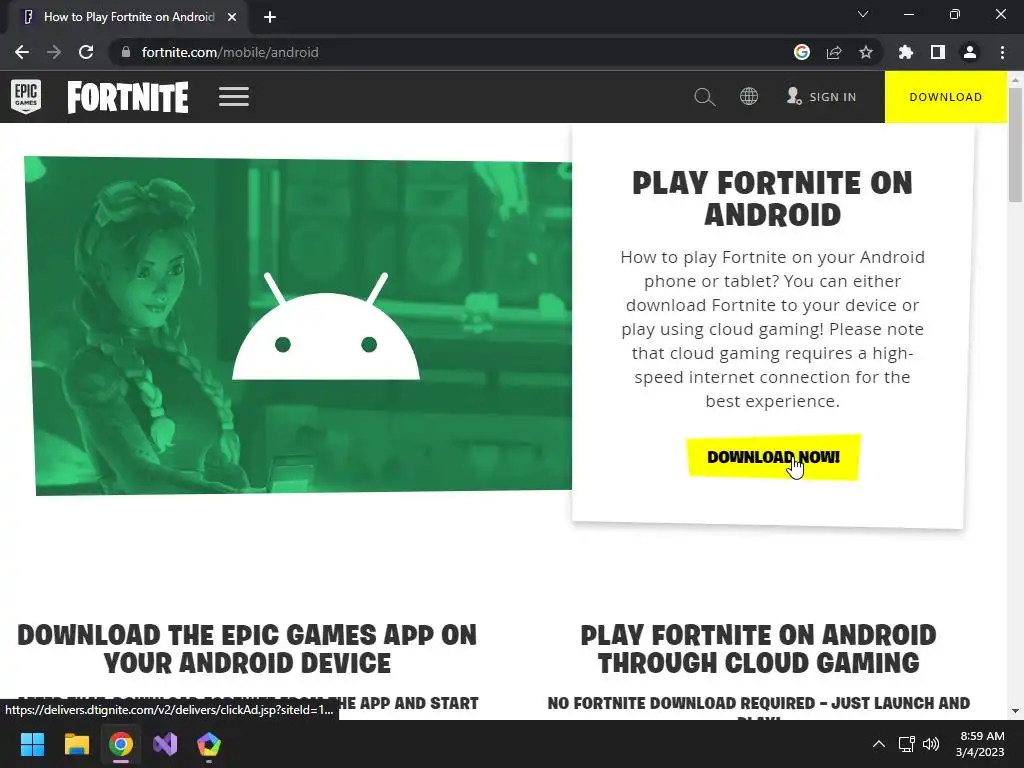Image resolution: width=1024 pixels, height=768 pixels.
Task: Click the address bar URL field
Action: pos(451,52)
